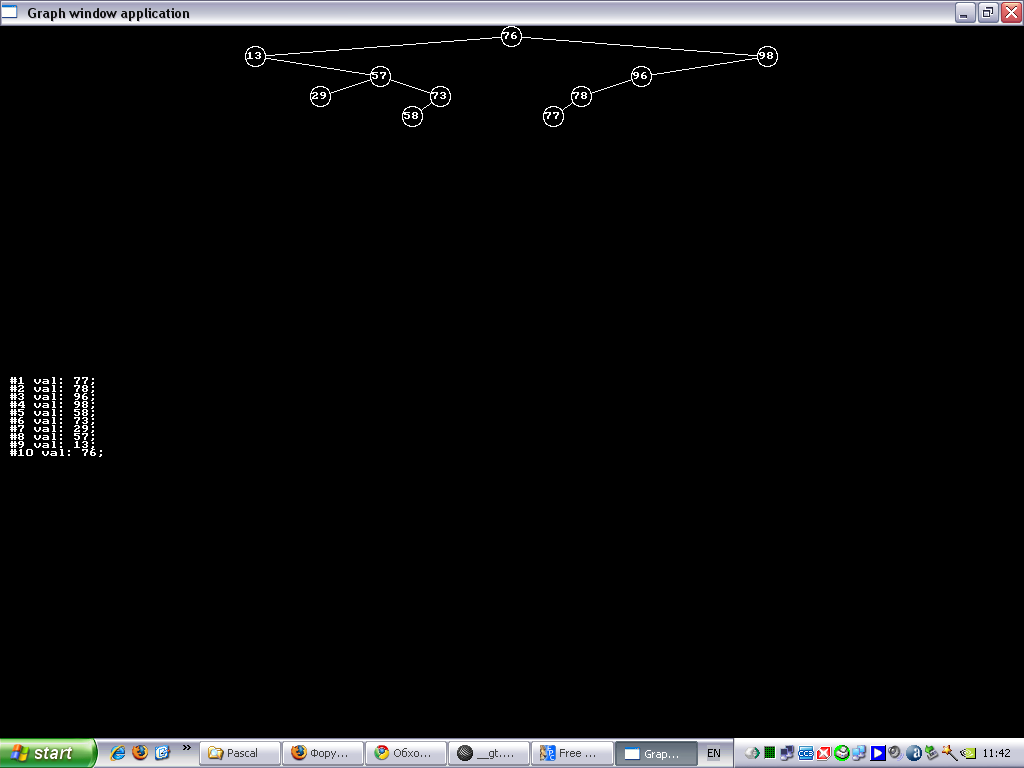Expand the Quick Launch overflow chevron
The height and width of the screenshot is (768, 1024).
[186, 747]
